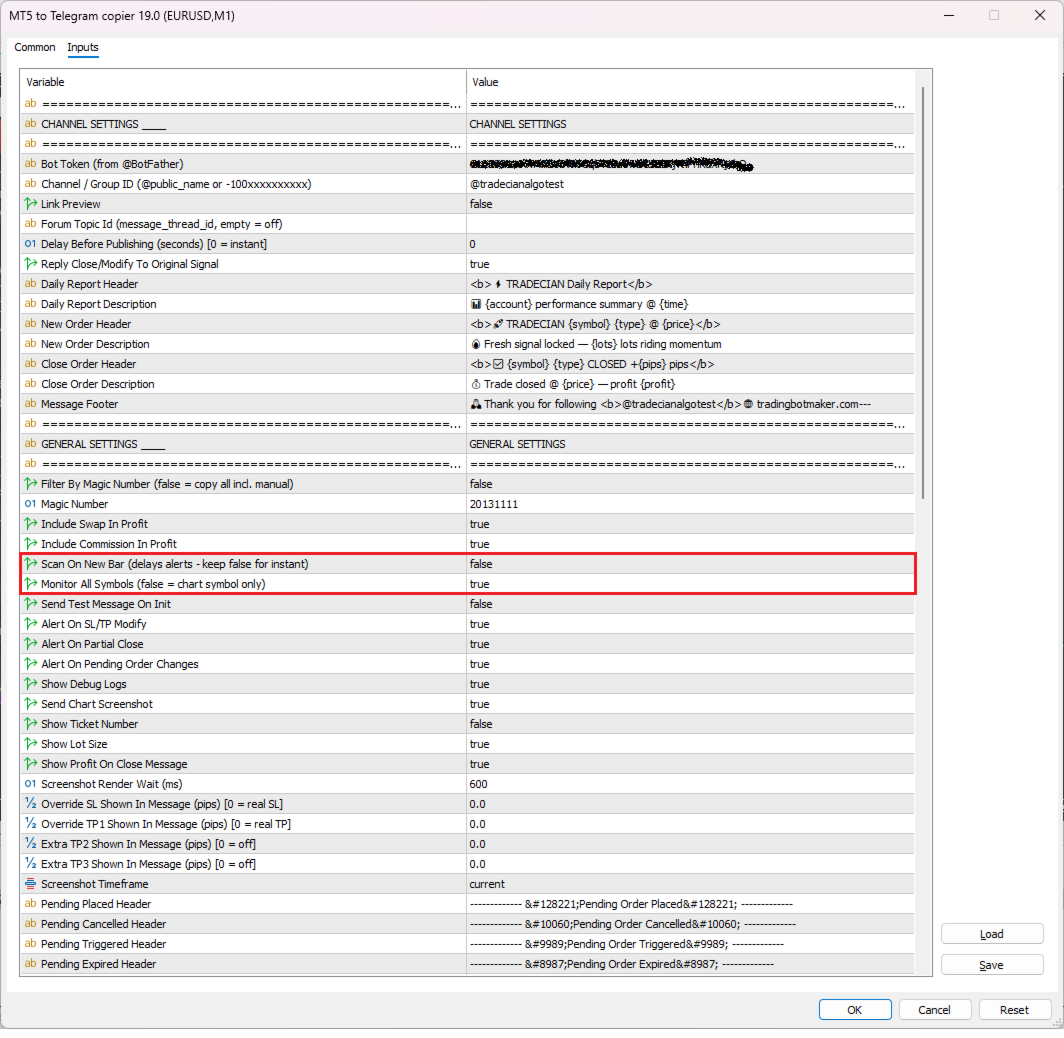Click the double icon beside Override SL Shown

point(31,804)
